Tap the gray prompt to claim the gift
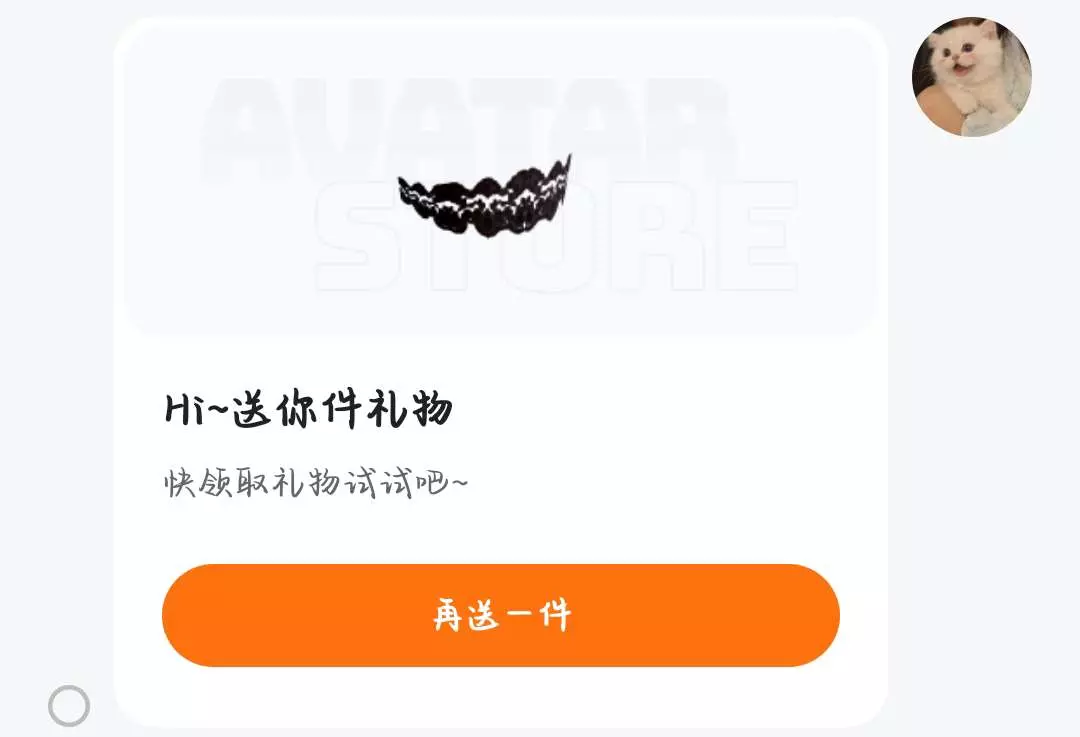The image size is (1080, 737). click(316, 482)
